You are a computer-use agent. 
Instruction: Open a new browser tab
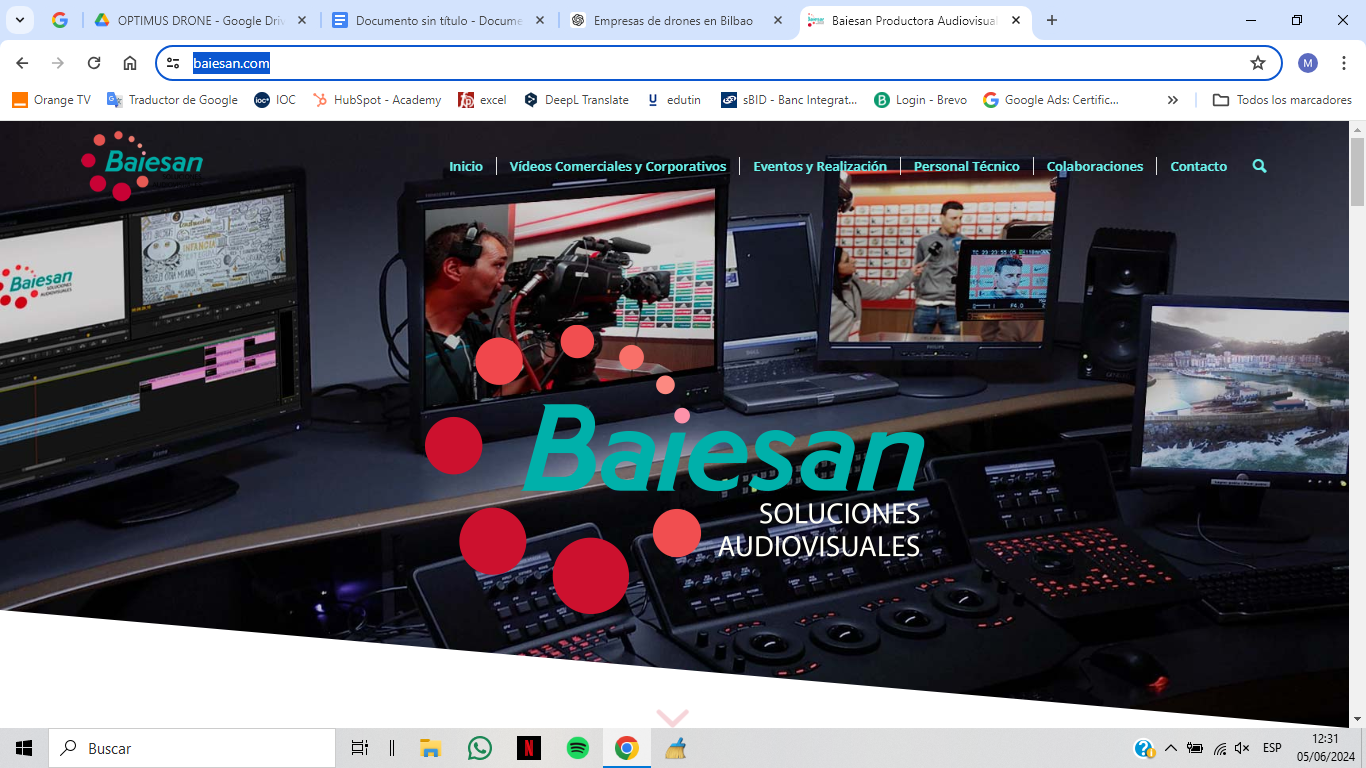coord(1052,20)
